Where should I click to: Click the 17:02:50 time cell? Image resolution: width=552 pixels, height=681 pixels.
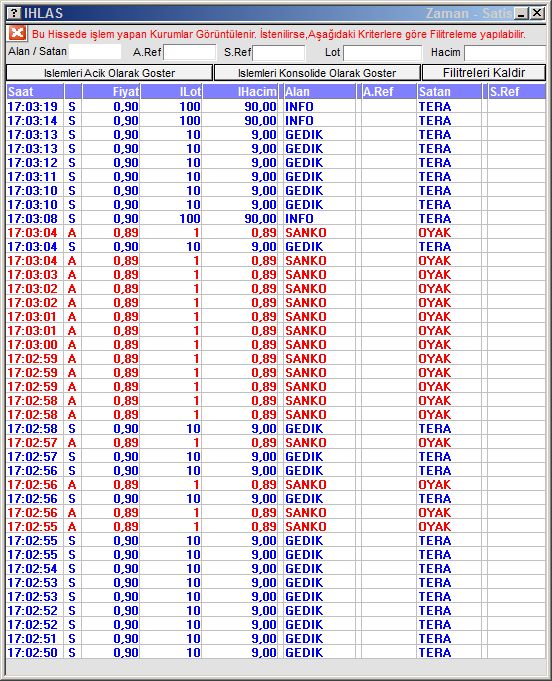33,653
